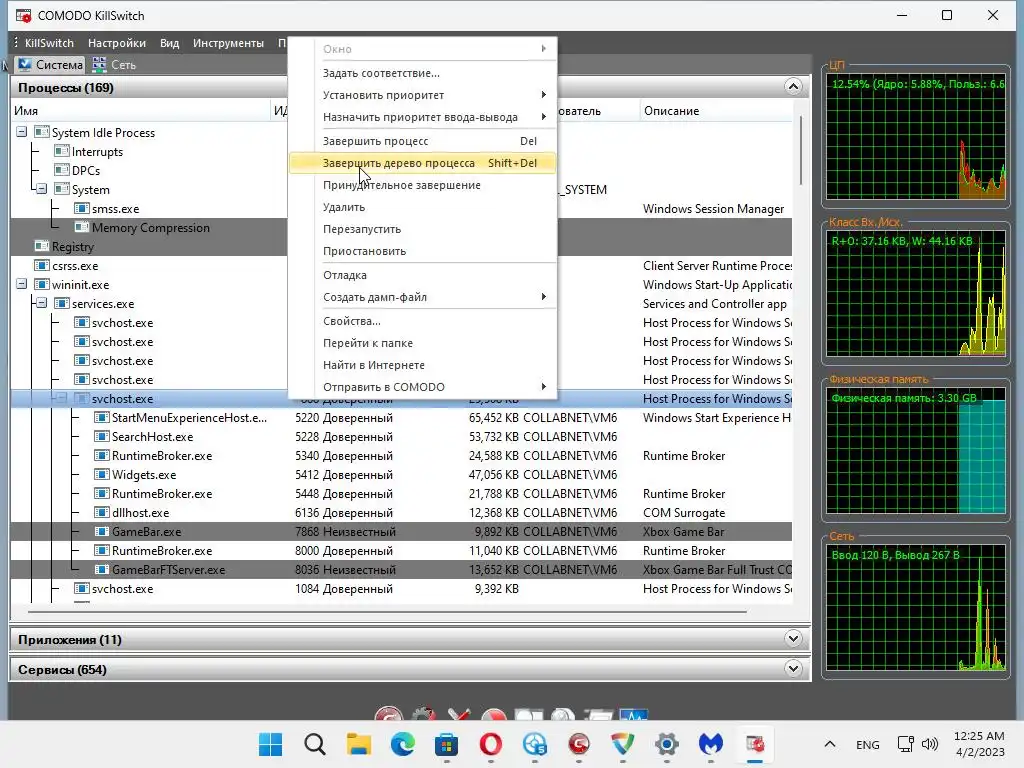This screenshot has width=1024, height=768.
Task: Click 'Отладка' menu entry
Action: coord(423,276)
